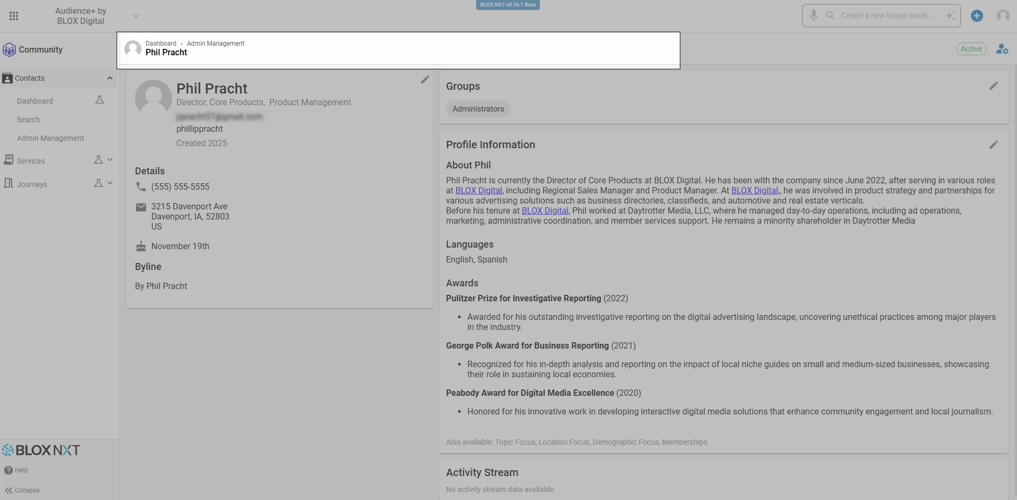Click the first BLOX Digital link in About
This screenshot has height=500, width=1017.
click(479, 191)
